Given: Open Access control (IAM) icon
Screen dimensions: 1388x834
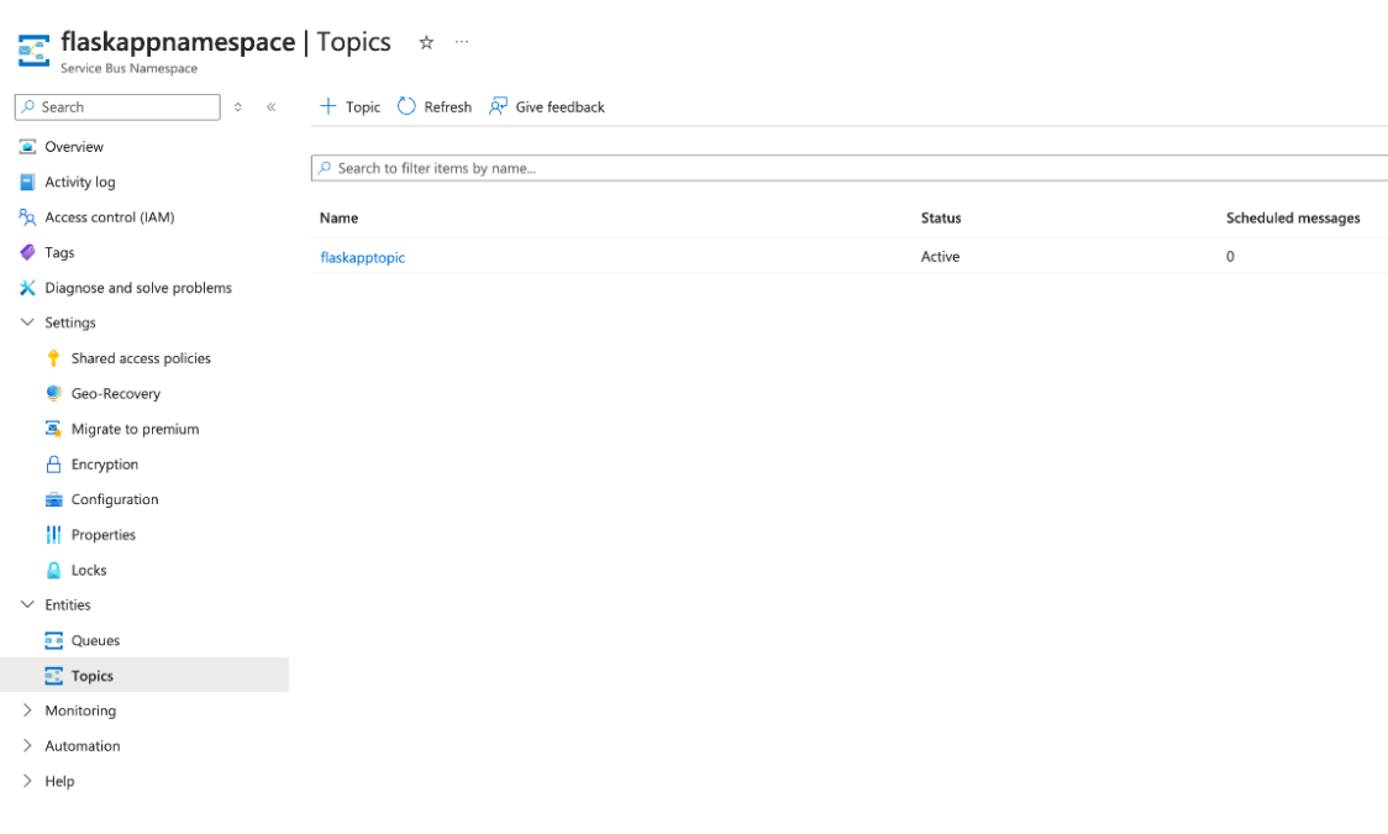Looking at the screenshot, I should click(x=28, y=217).
